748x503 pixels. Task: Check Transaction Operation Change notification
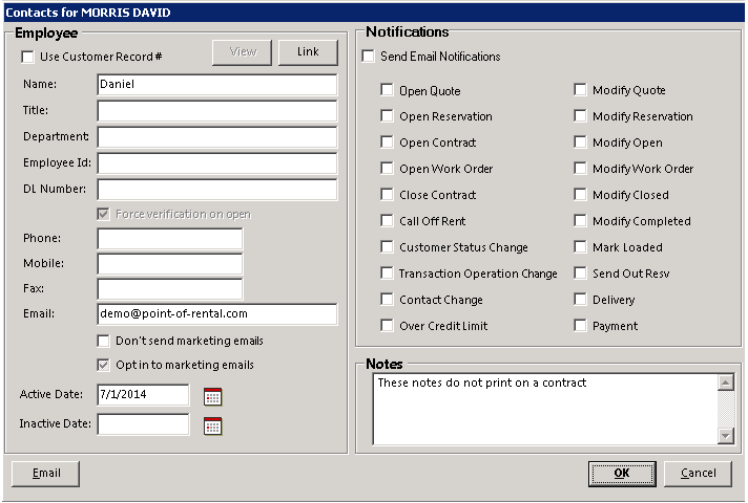click(387, 273)
